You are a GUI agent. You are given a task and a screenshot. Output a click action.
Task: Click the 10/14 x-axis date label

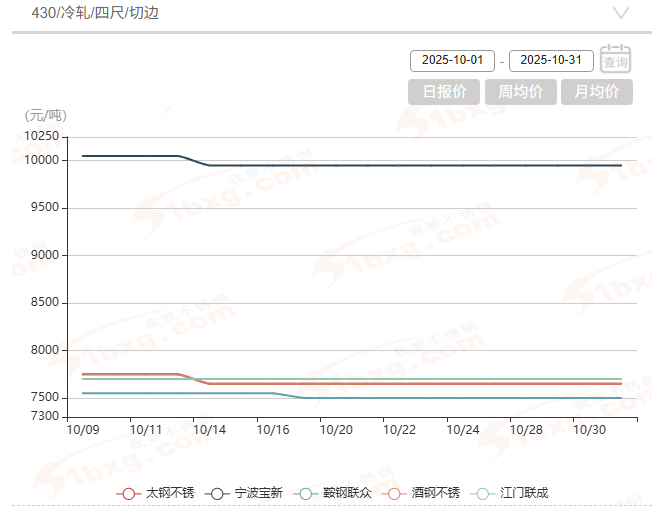click(210, 430)
